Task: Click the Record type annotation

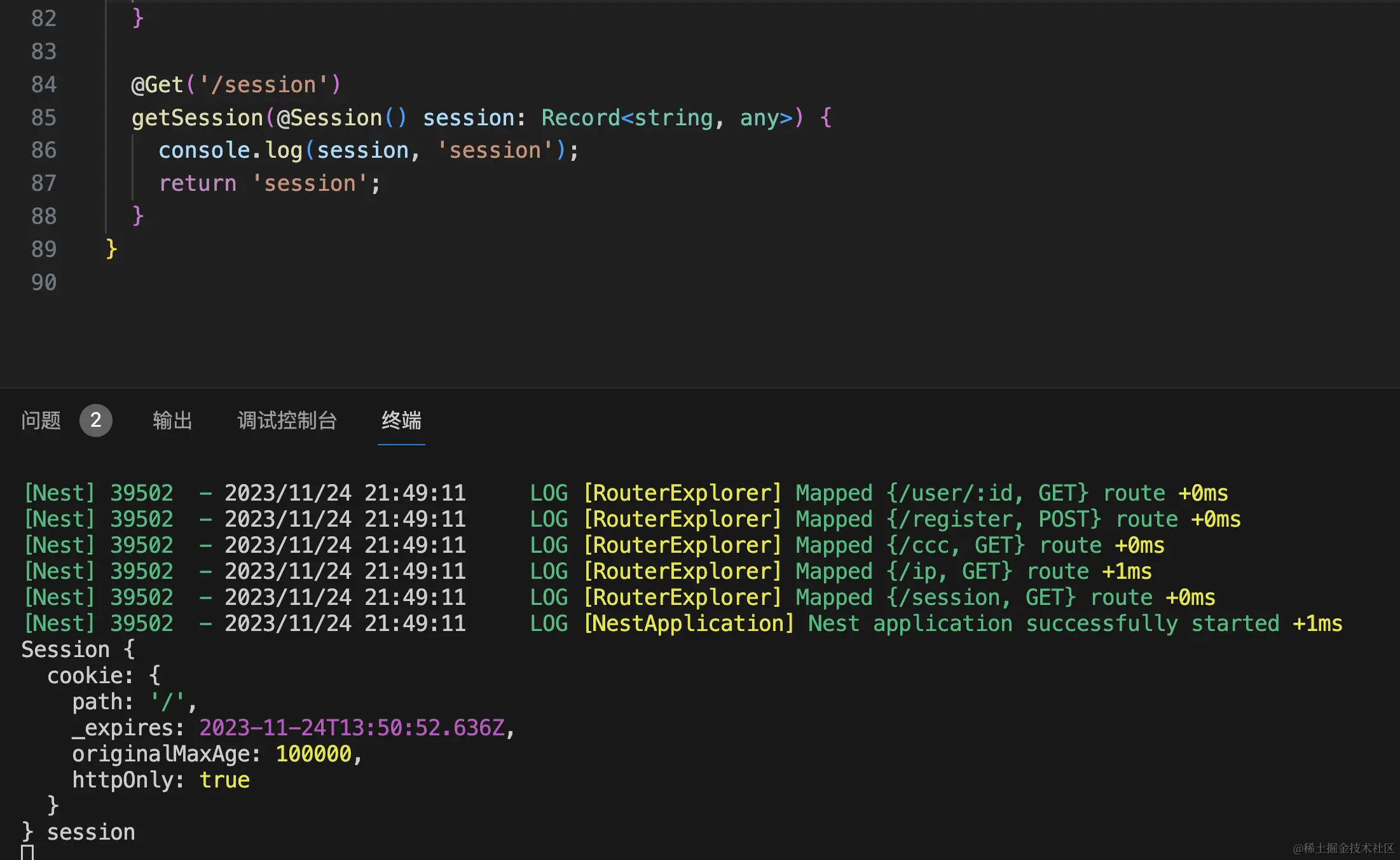Action: (580, 118)
